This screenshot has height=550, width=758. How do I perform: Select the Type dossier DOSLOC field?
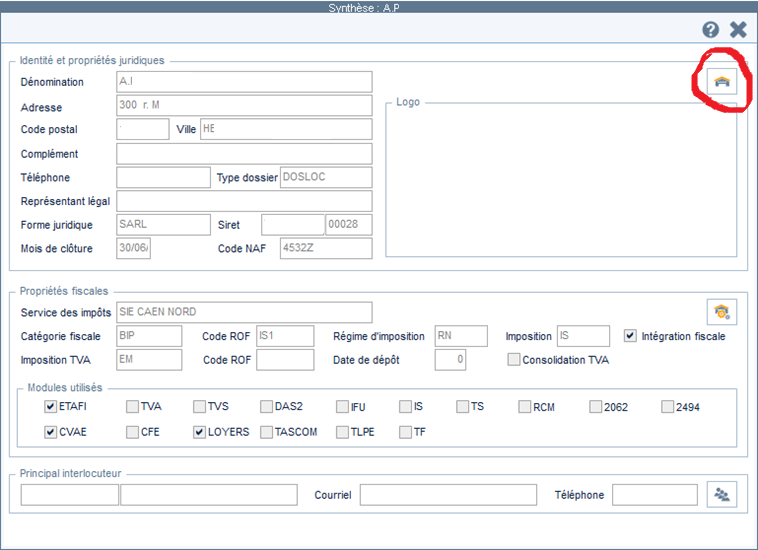pos(326,177)
